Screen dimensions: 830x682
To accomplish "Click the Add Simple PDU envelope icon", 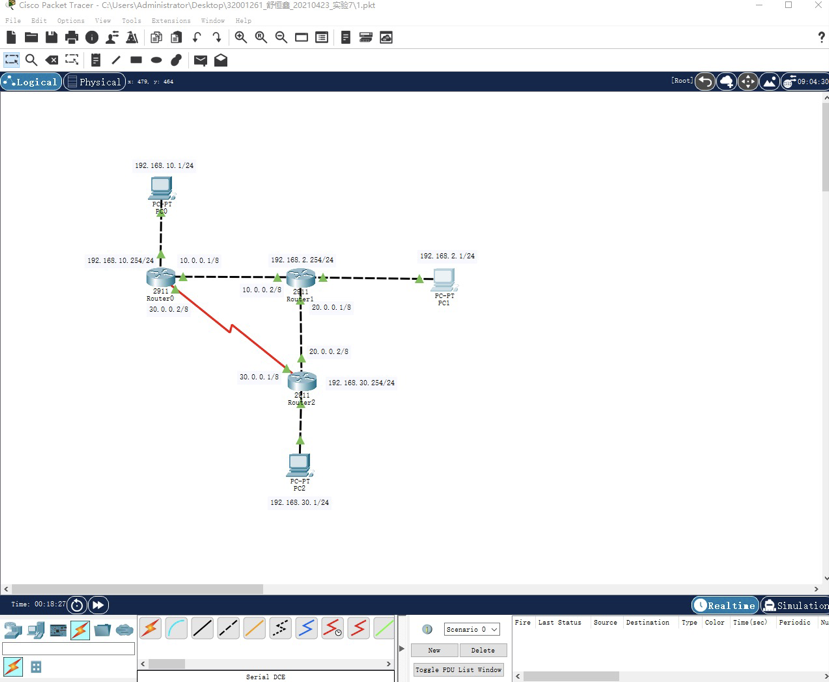I will pyautogui.click(x=200, y=60).
